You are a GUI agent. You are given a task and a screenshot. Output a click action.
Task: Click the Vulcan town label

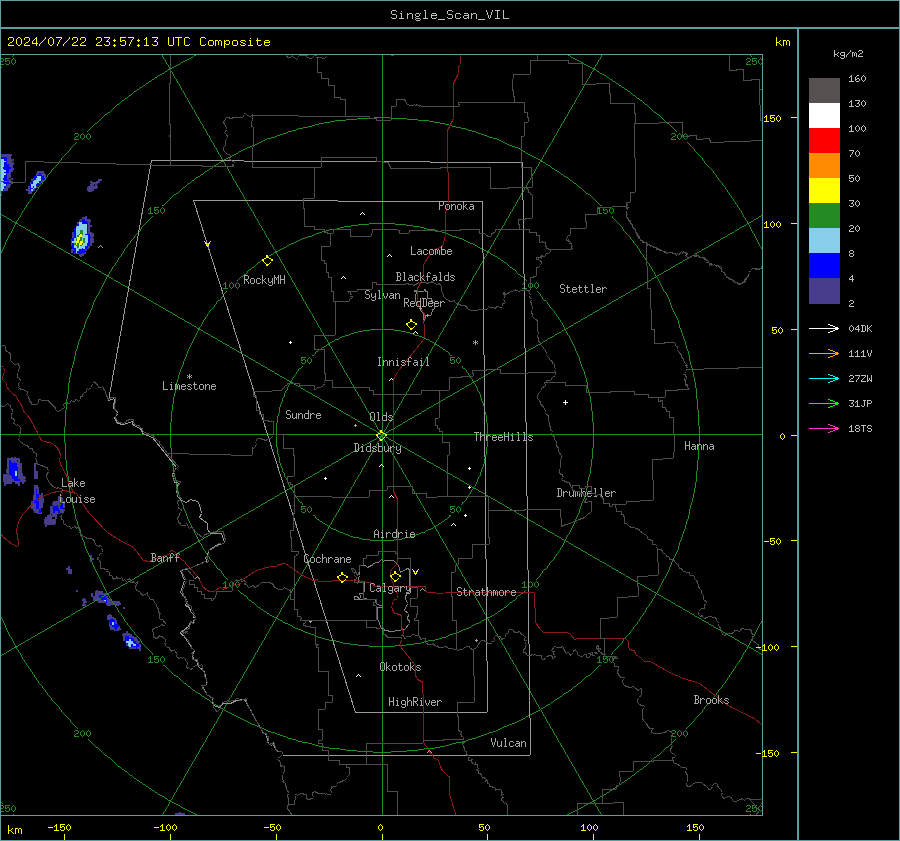[x=508, y=743]
